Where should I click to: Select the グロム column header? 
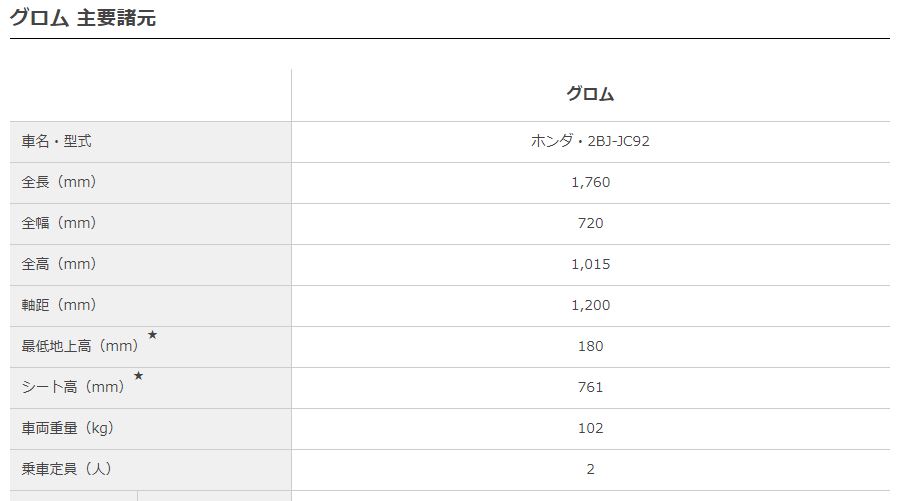590,95
